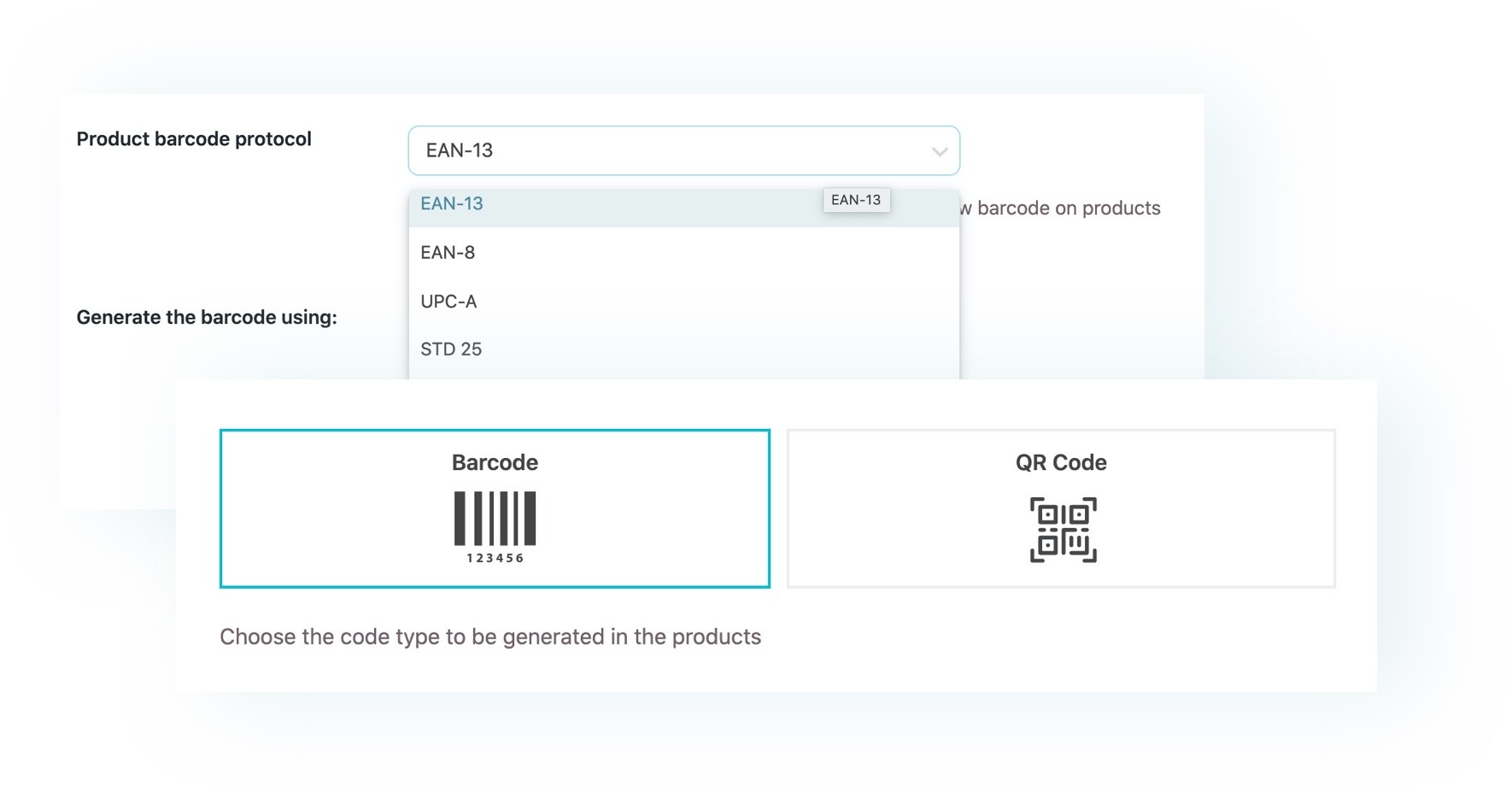Select the Barcode code type card
The height and width of the screenshot is (793, 1512).
tap(495, 508)
